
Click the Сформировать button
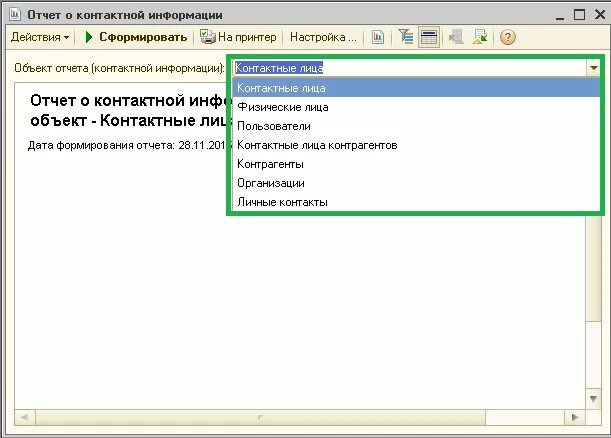click(x=136, y=37)
